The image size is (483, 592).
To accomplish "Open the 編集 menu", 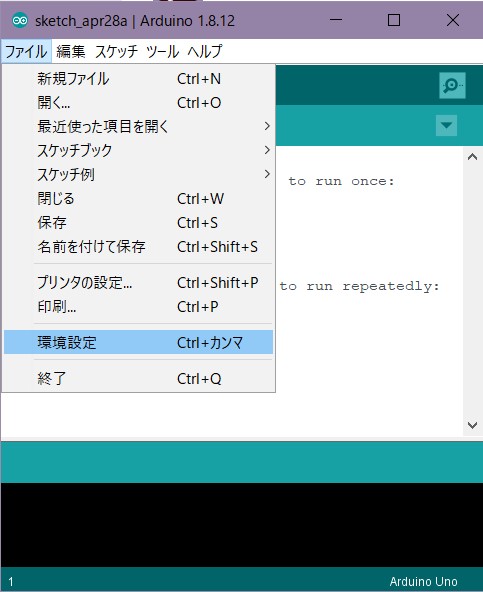I will coord(71,51).
